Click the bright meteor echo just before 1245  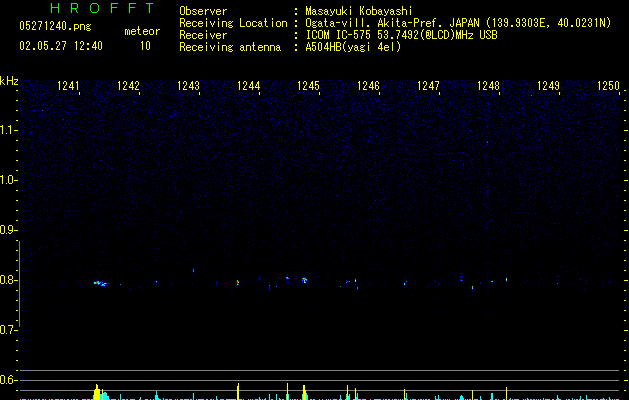click(x=304, y=280)
